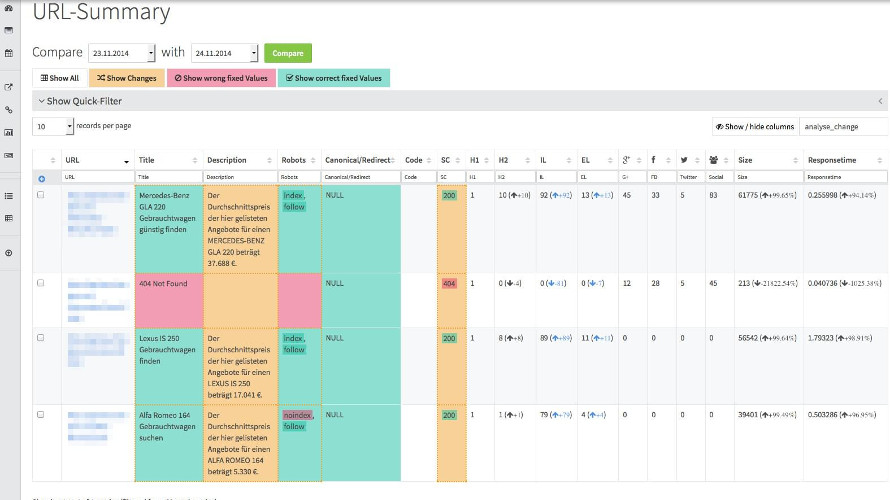
Task: Click the bar chart icon in the sidebar
Action: tap(9, 132)
